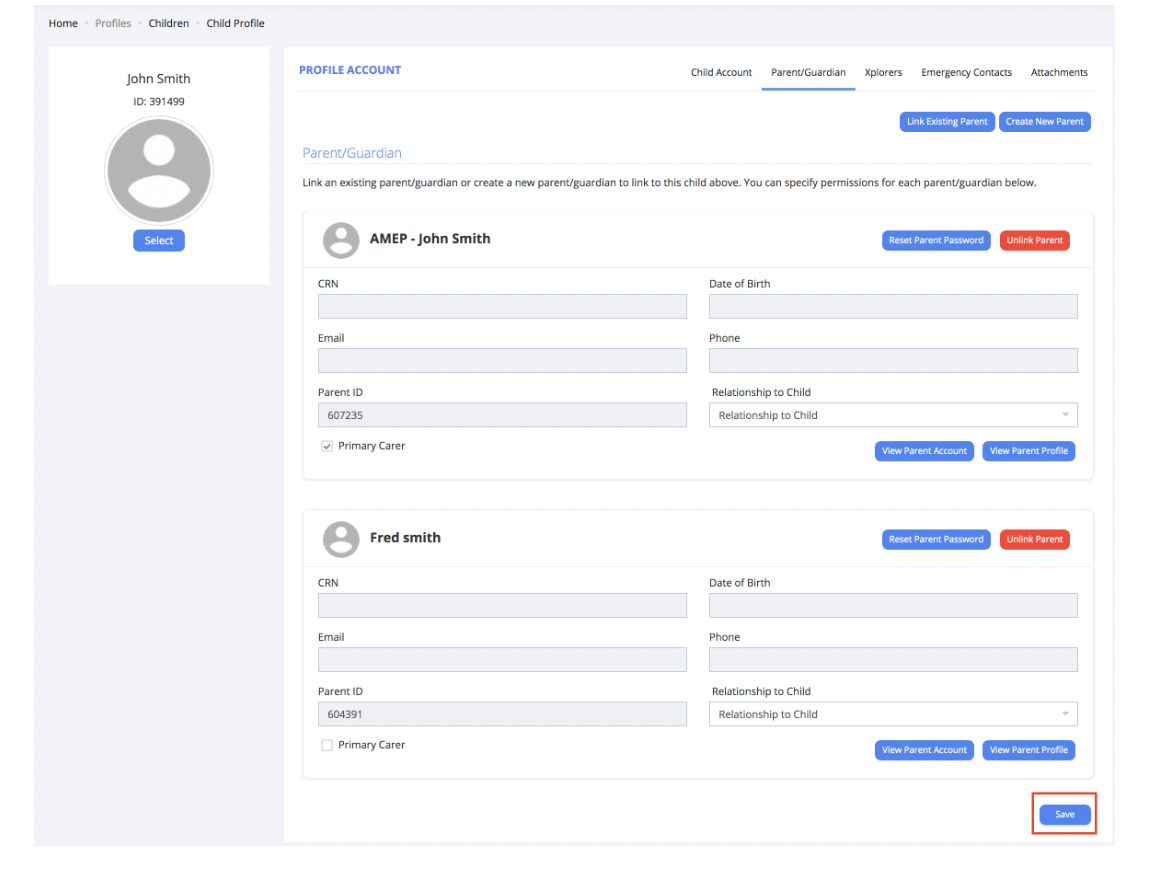The image size is (1152, 870).
Task: Unlink Fred smith from this child
Action: coord(1034,539)
